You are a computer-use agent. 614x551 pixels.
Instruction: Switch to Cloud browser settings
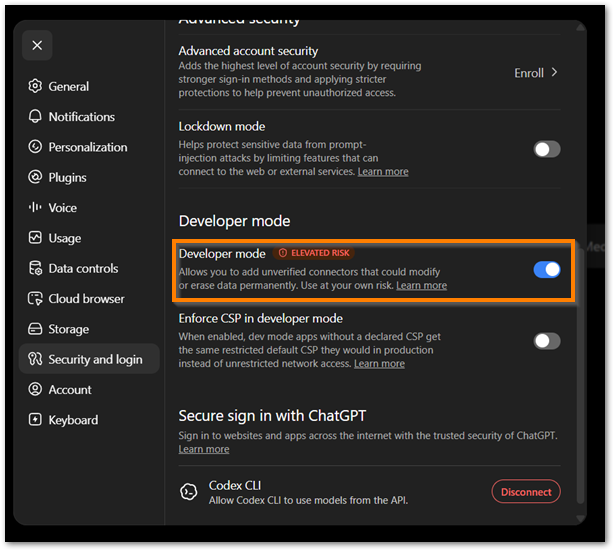pos(89,299)
